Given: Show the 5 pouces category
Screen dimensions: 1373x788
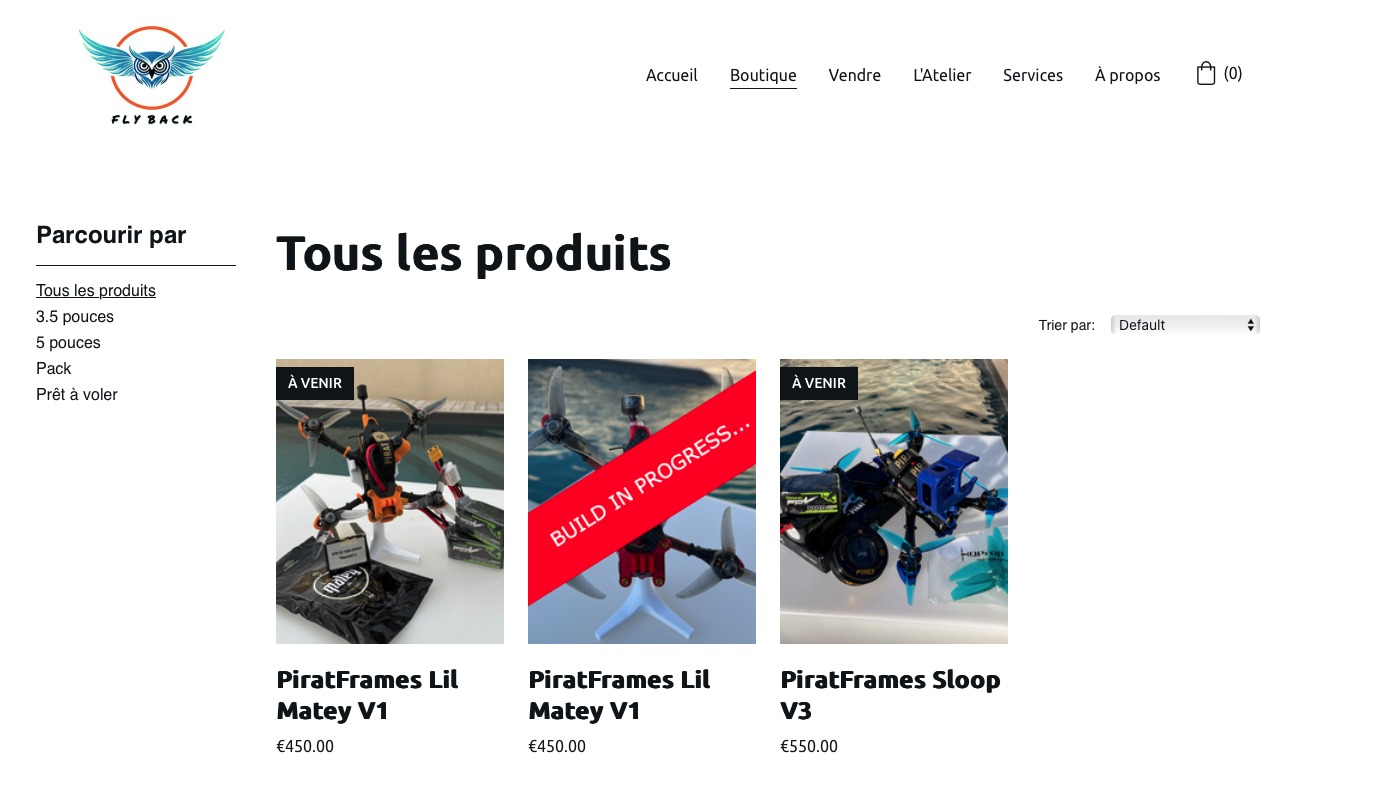Looking at the screenshot, I should pos(68,343).
